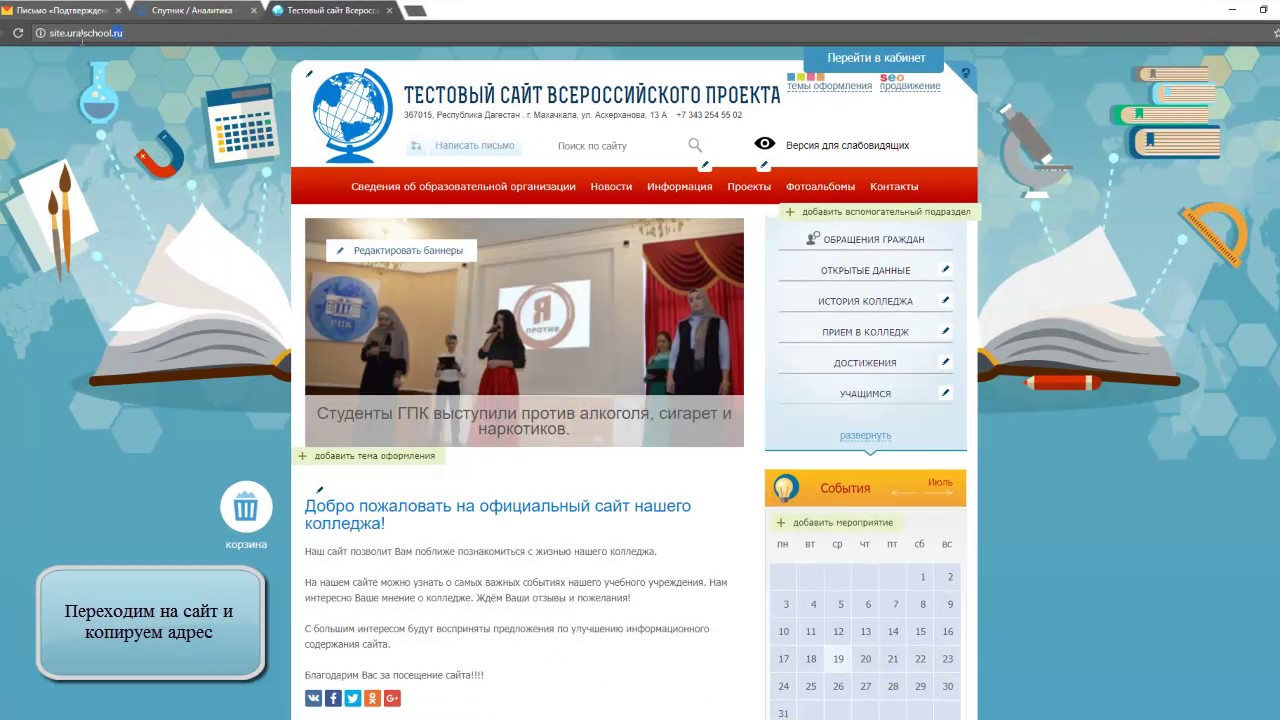Open ИСТОРИЯ КОЛЛЕДЖА side menu link

865,301
